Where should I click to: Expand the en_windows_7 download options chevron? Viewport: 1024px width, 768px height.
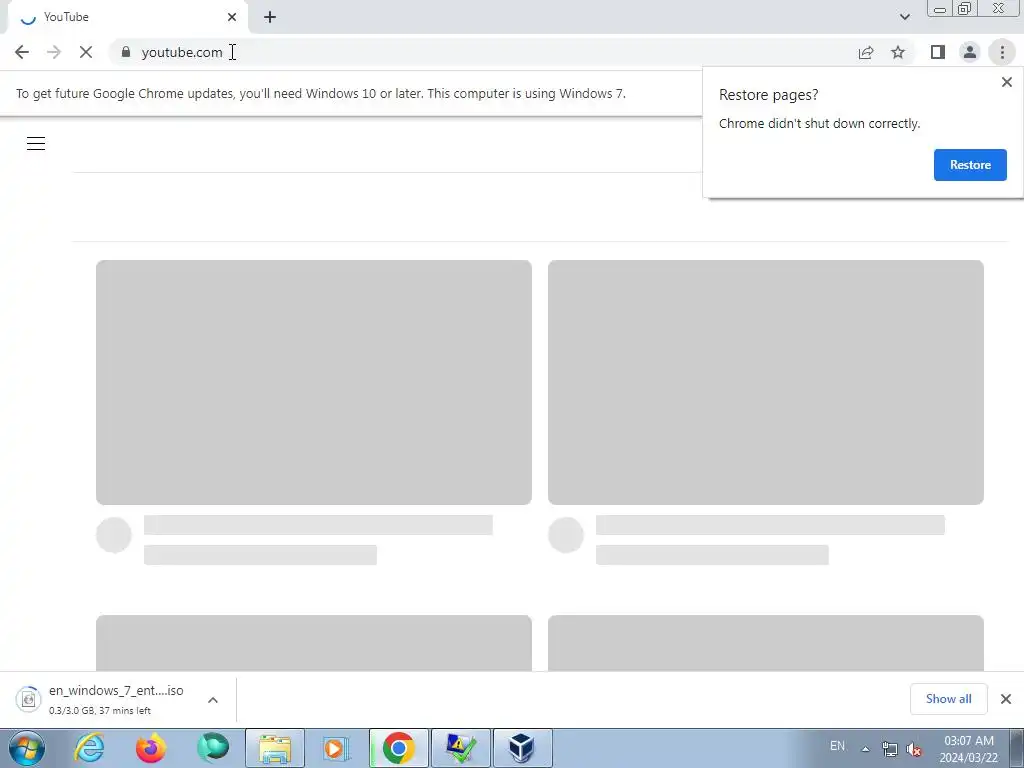[213, 700]
